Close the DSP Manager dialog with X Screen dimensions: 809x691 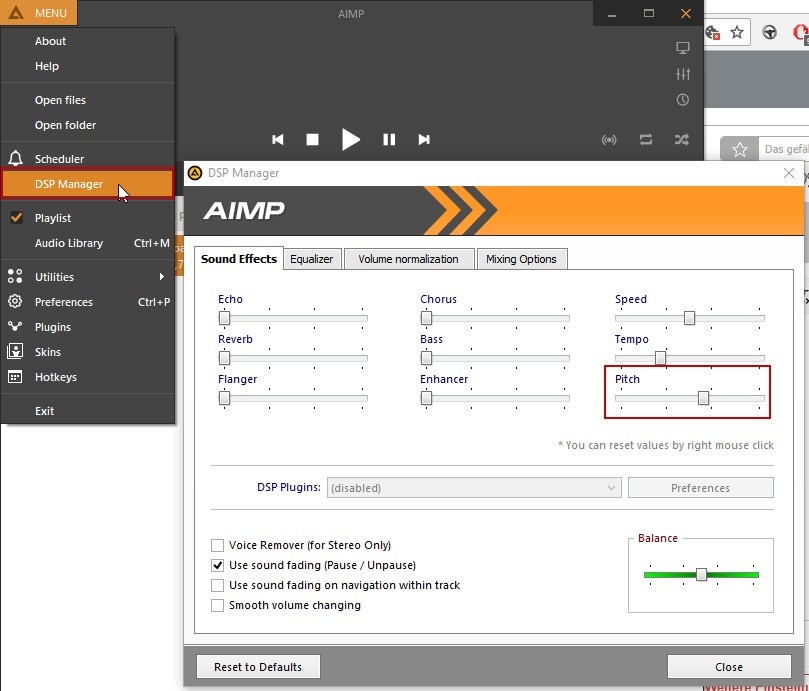point(788,173)
